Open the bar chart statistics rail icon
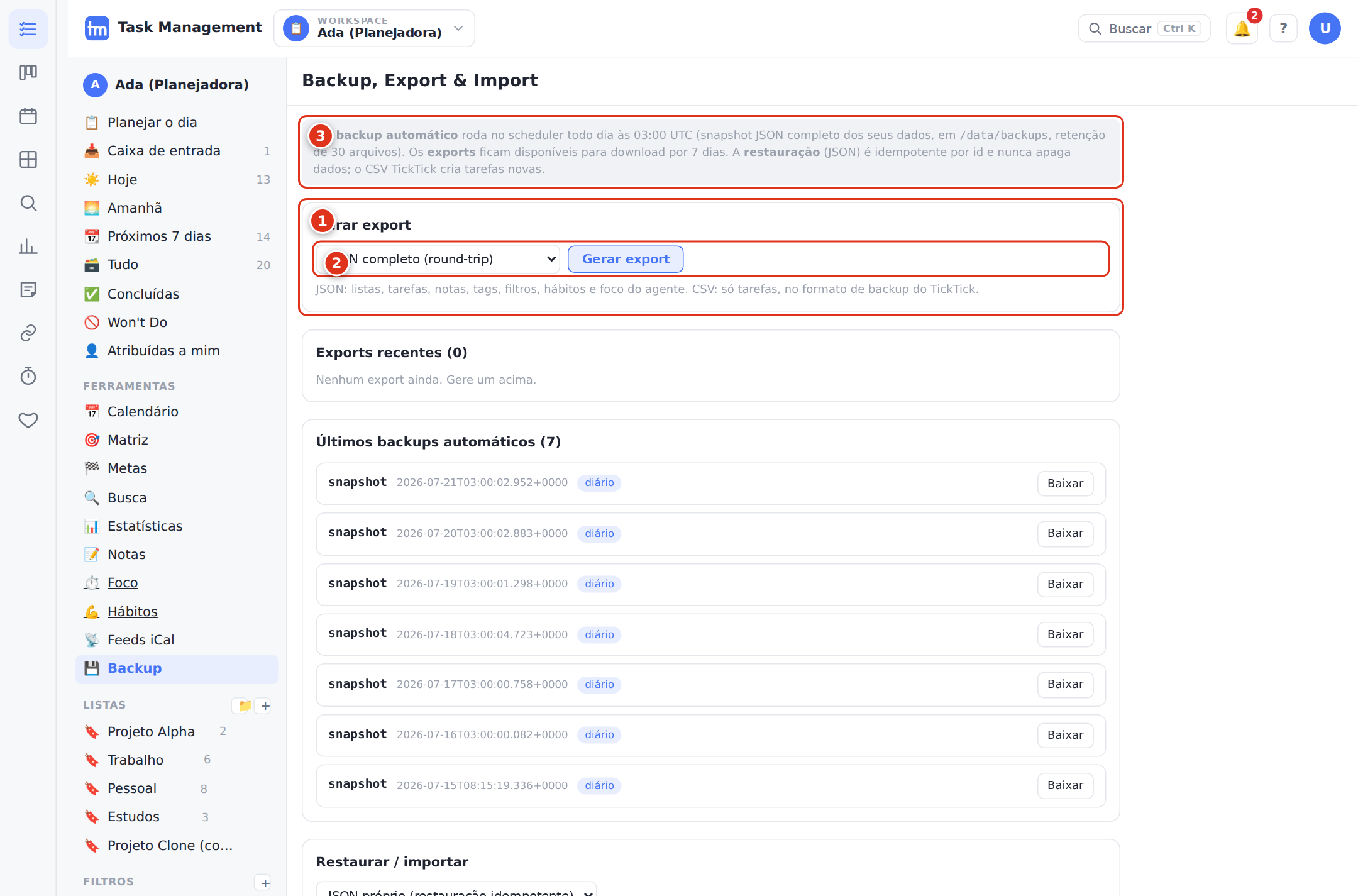 (28, 246)
